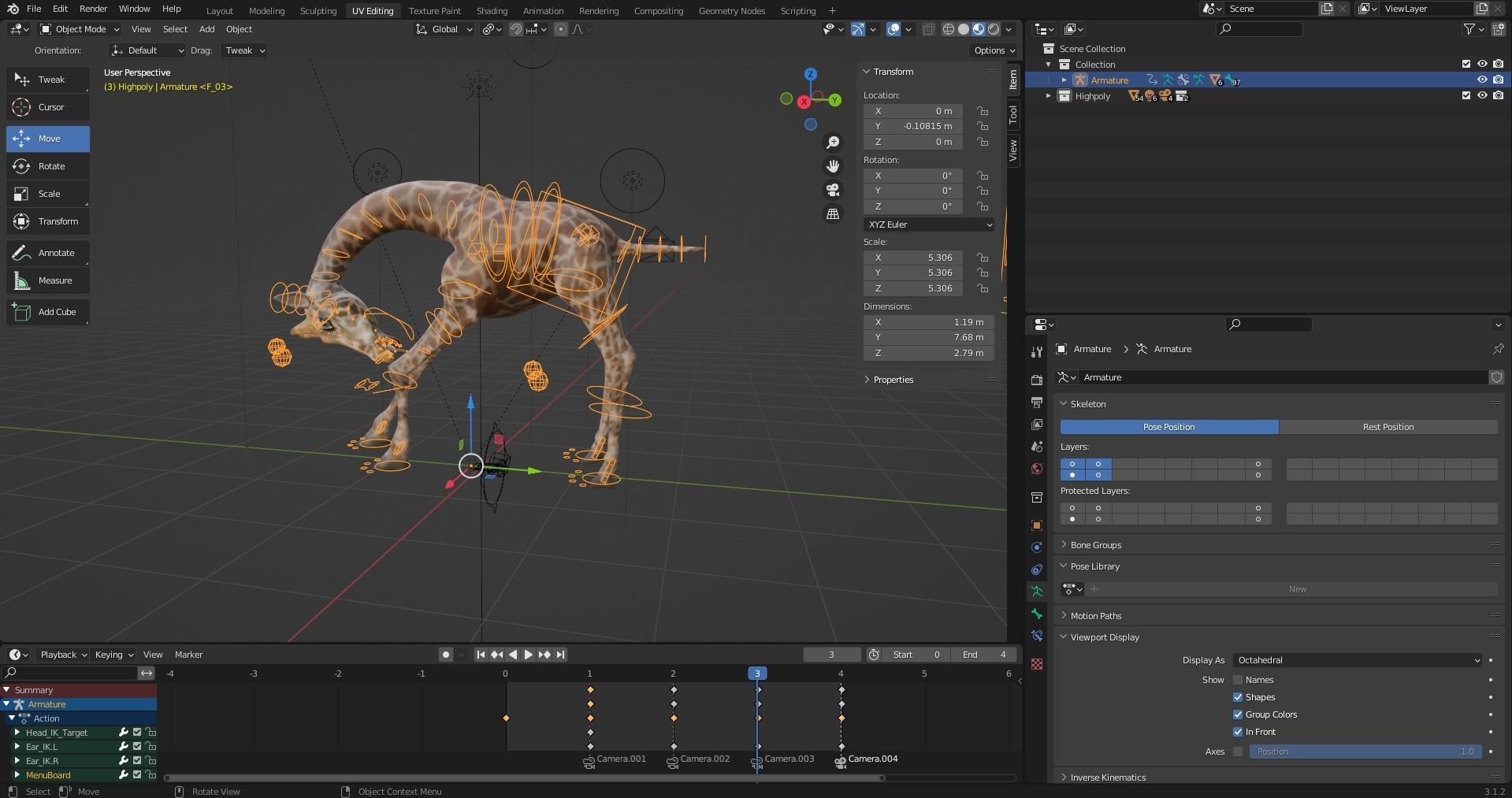Image resolution: width=1512 pixels, height=798 pixels.
Task: Switch to the Sculpting workspace tab
Action: (318, 11)
